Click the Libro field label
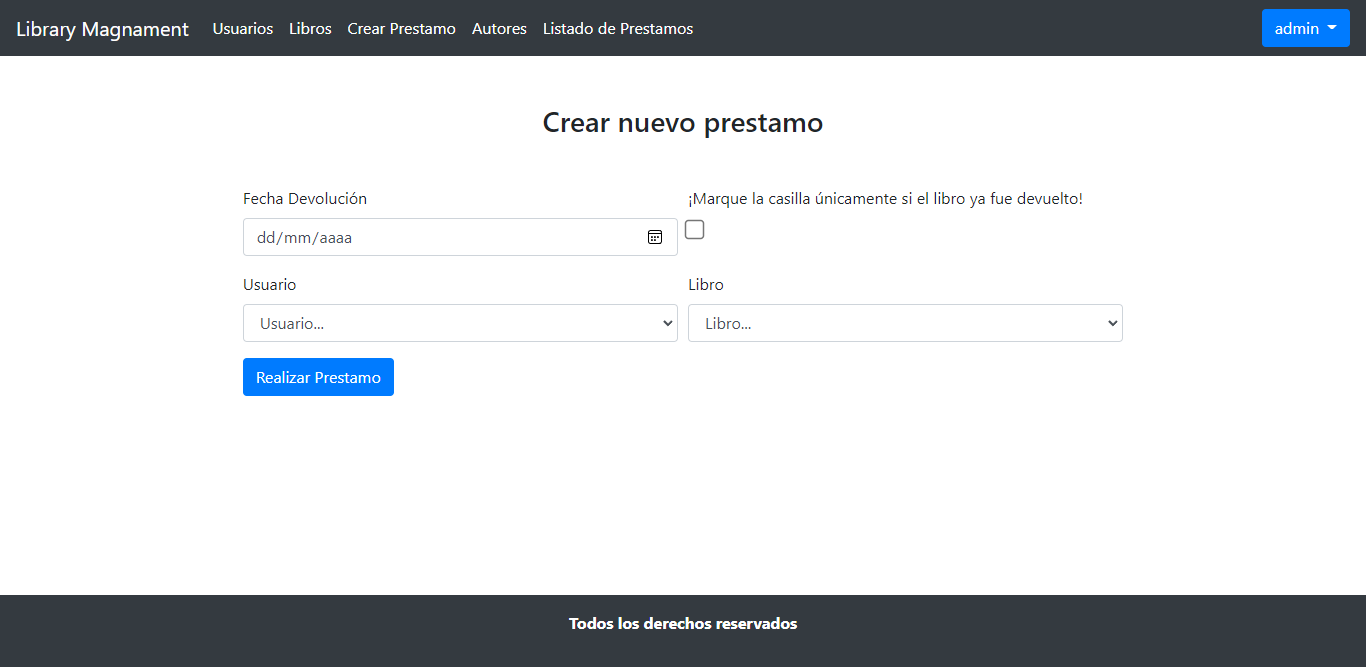1366x667 pixels. click(x=706, y=285)
